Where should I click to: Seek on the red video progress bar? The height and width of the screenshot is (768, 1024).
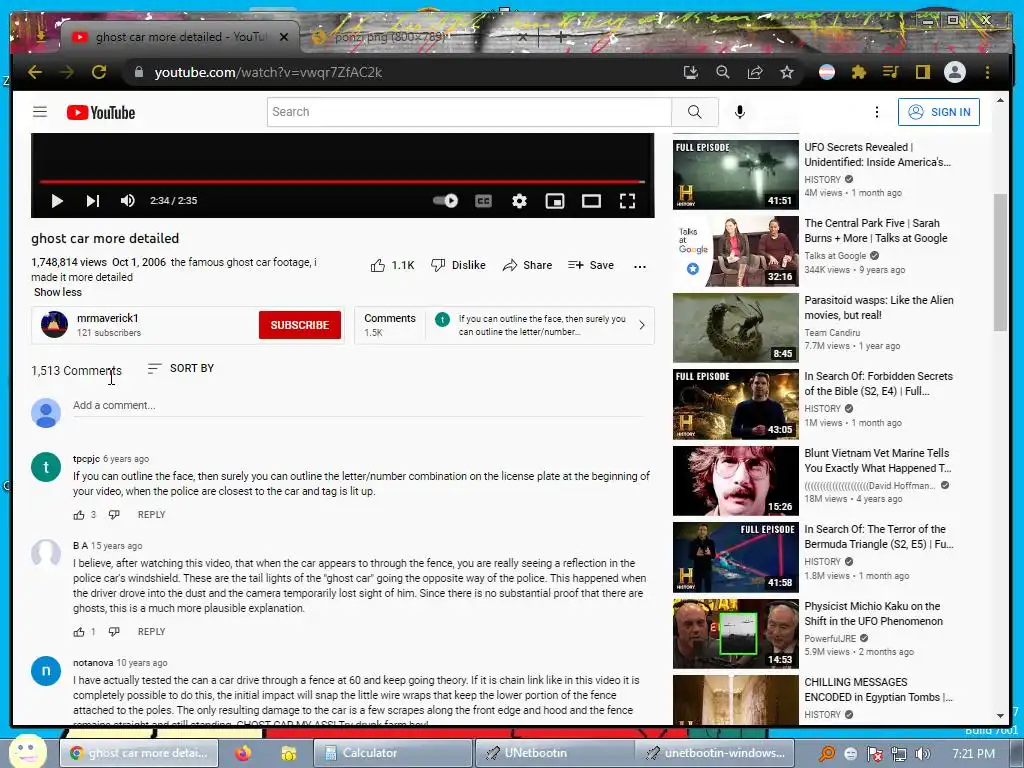pyautogui.click(x=342, y=181)
